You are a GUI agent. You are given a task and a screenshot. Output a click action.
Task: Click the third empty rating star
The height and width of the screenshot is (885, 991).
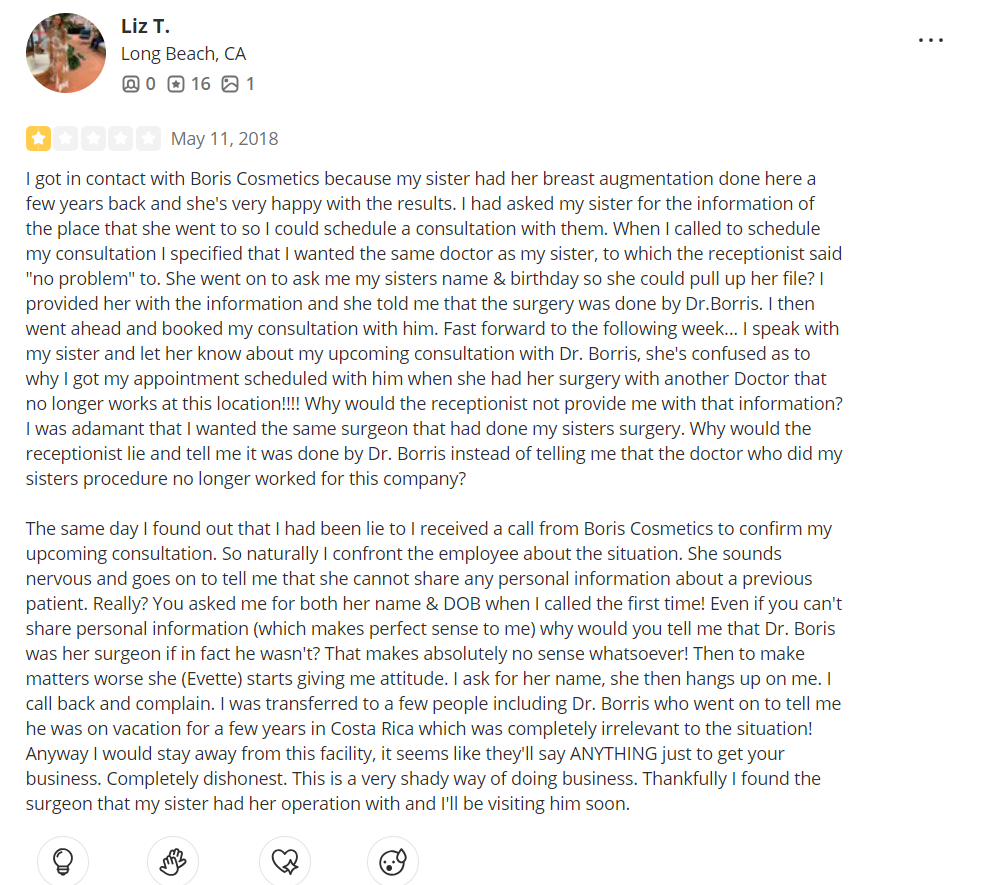pyautogui.click(x=93, y=138)
